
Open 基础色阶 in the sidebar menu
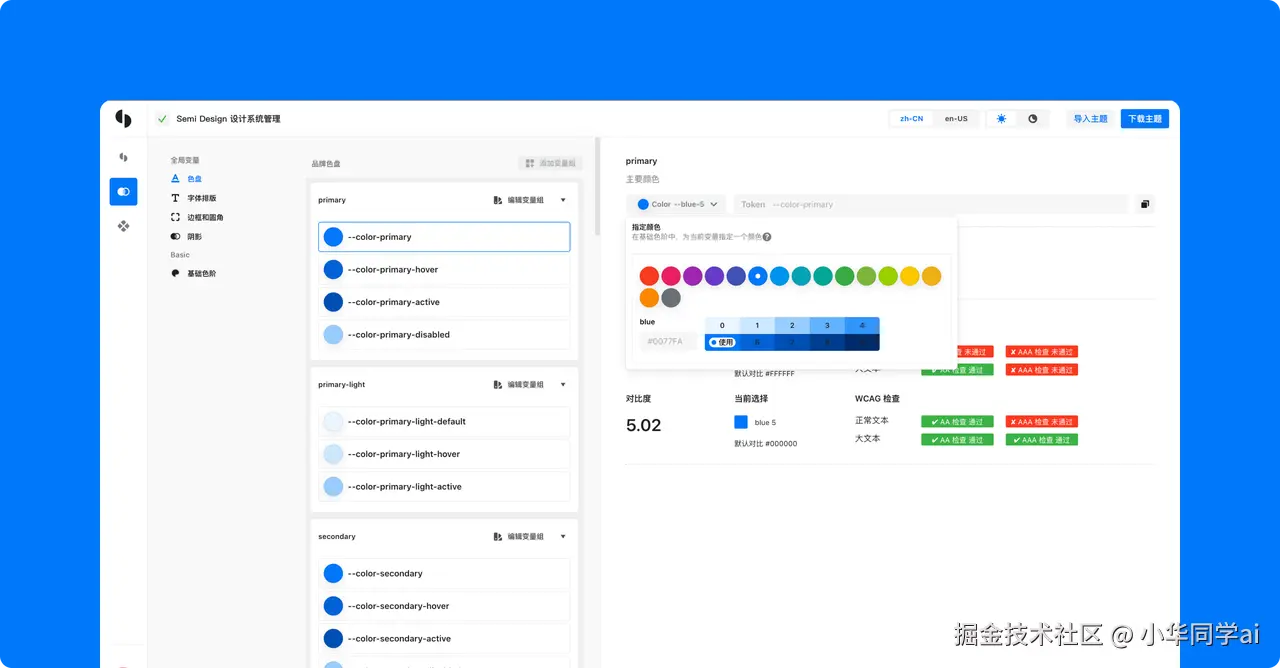coord(202,273)
